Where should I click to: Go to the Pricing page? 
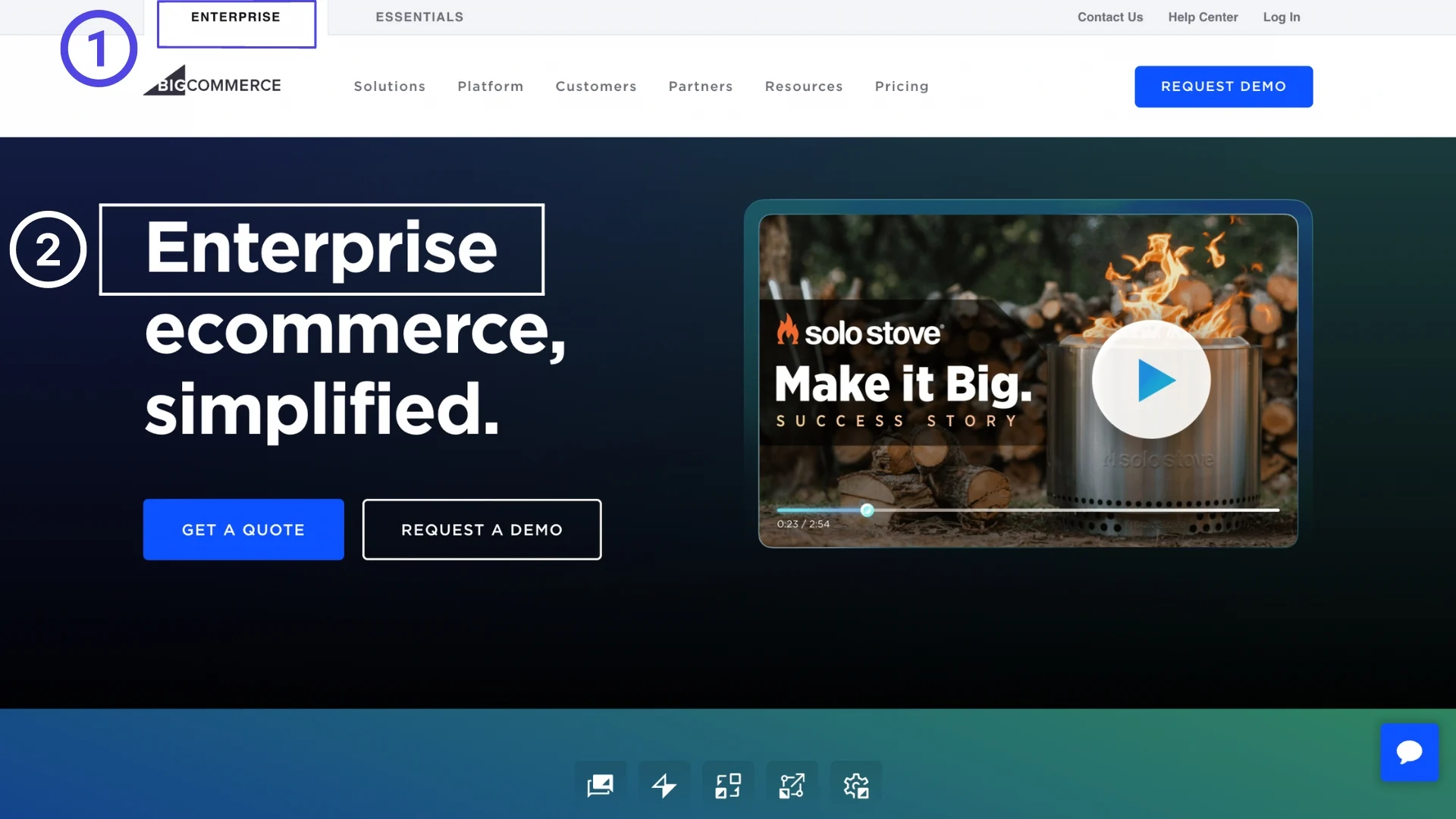(902, 86)
